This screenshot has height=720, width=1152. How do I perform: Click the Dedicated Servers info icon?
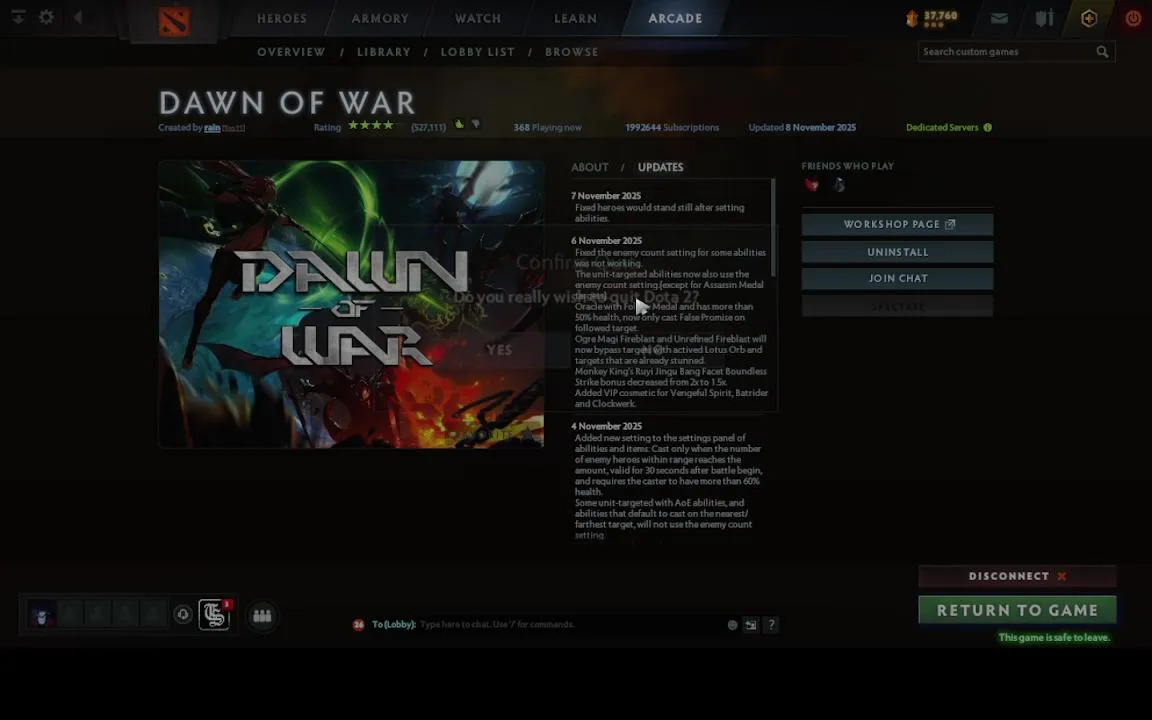coord(987,127)
